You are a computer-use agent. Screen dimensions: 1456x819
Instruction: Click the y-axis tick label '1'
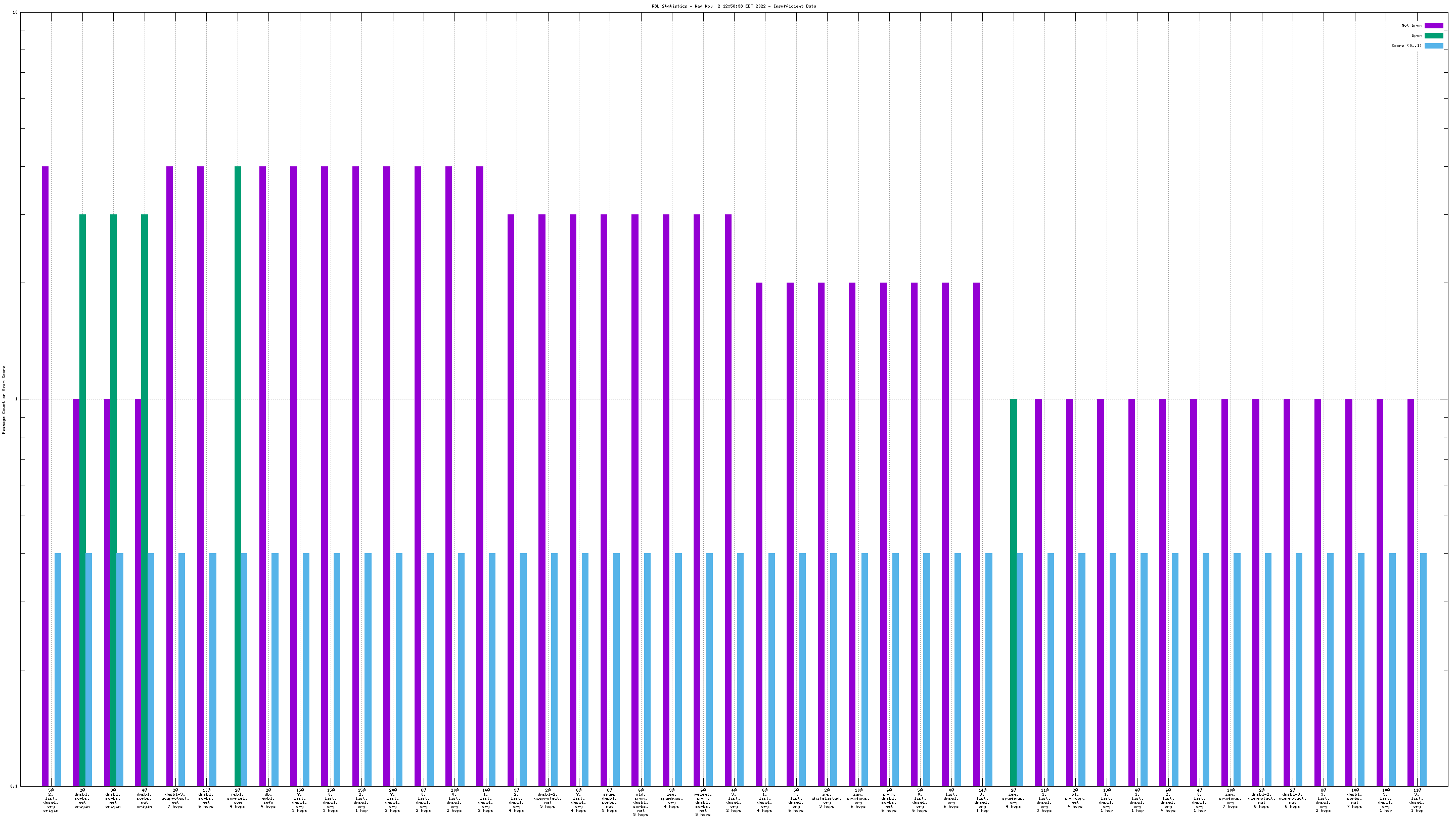[x=16, y=399]
